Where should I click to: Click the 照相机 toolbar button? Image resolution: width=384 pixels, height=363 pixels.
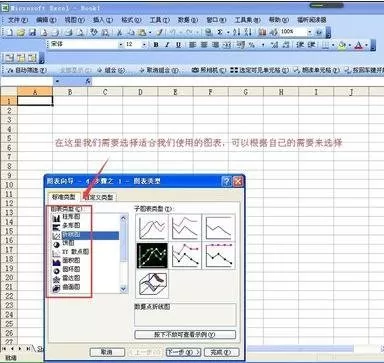click(209, 70)
